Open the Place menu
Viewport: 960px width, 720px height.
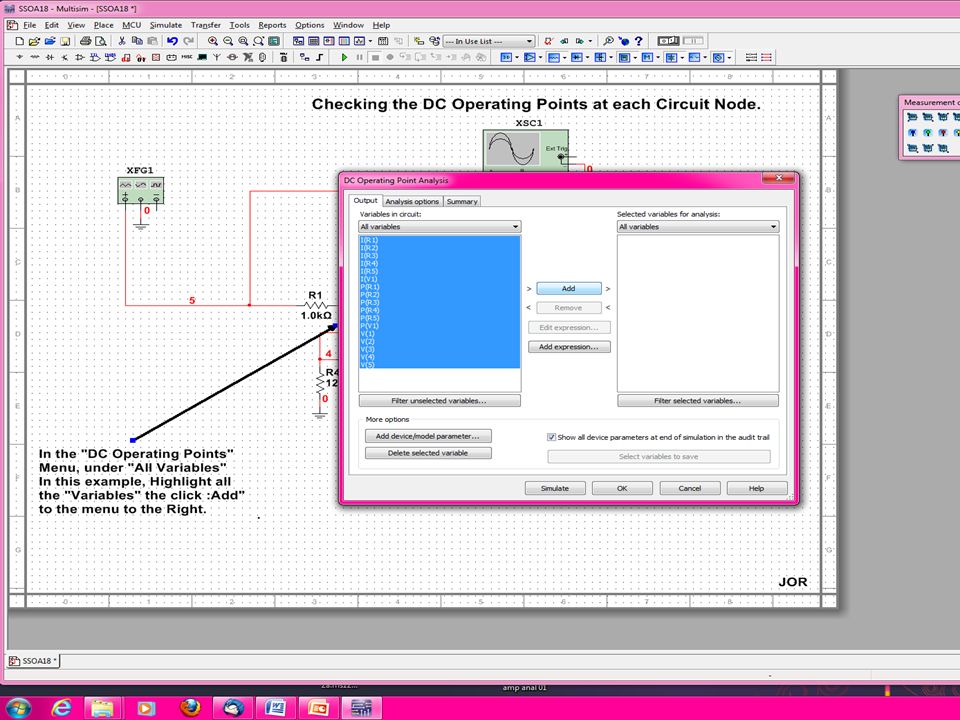(x=103, y=25)
